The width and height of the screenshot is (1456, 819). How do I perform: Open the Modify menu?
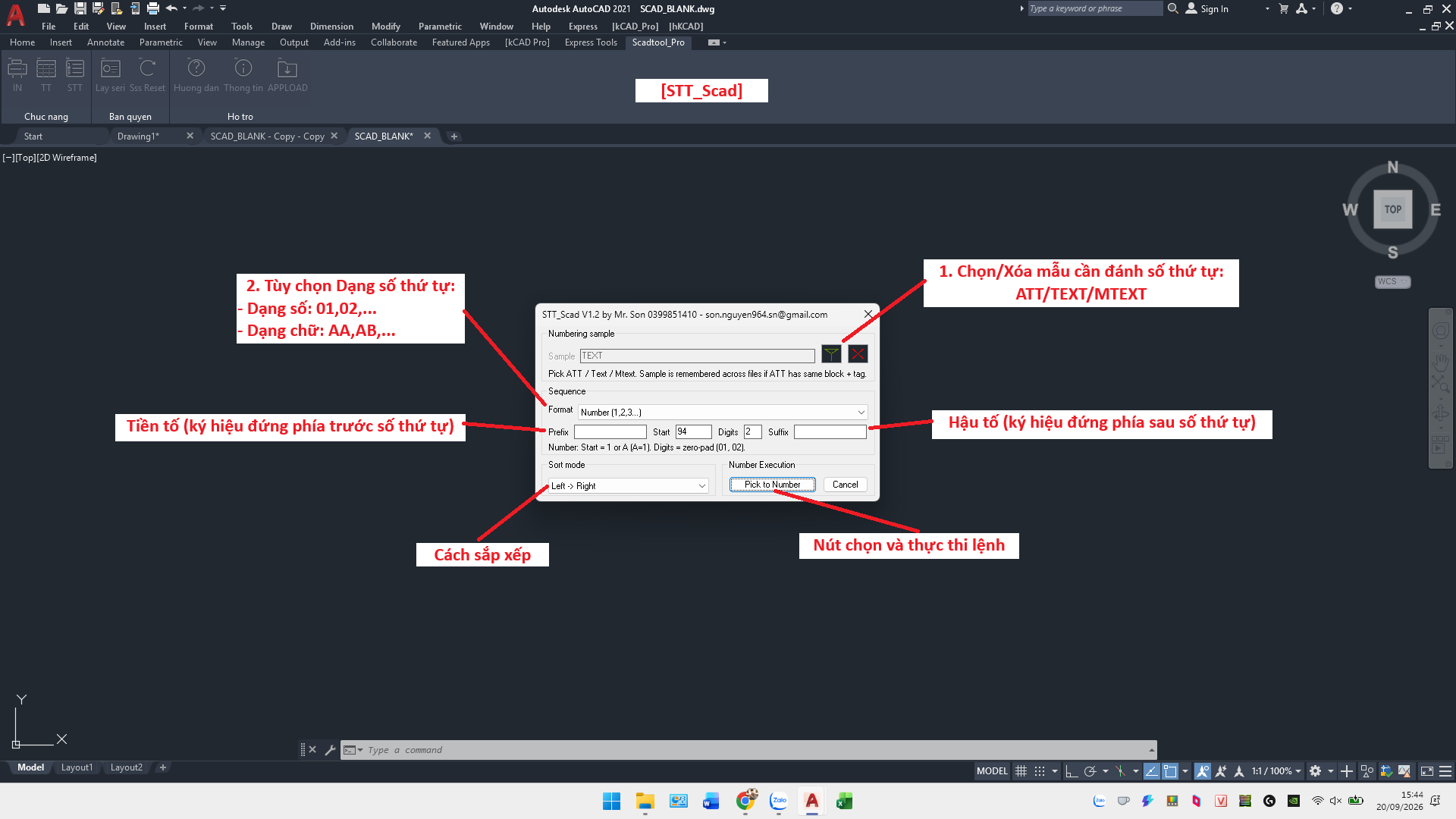[x=386, y=27]
